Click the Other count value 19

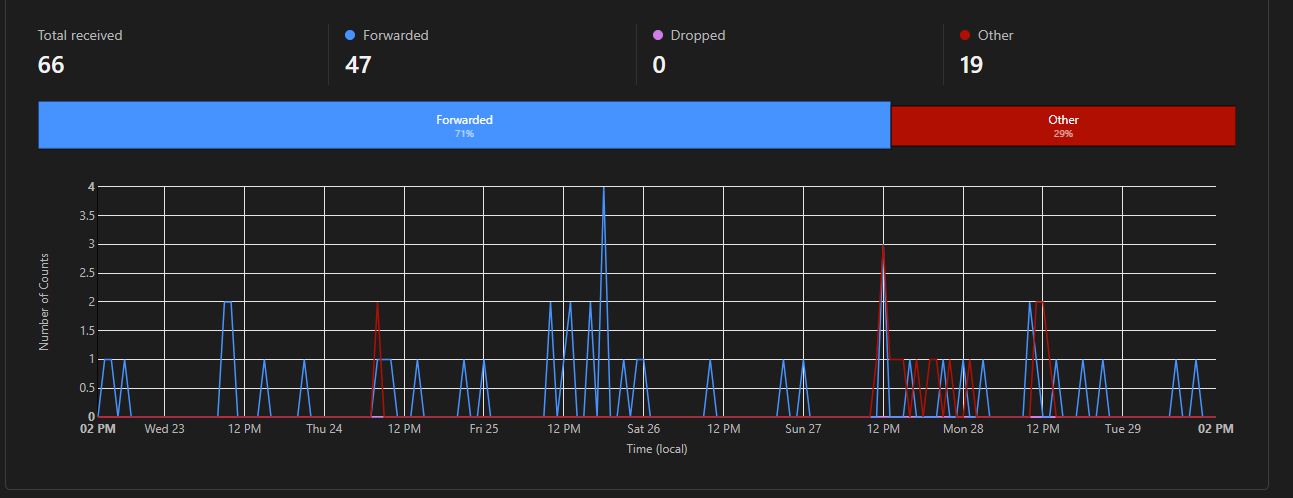(971, 65)
